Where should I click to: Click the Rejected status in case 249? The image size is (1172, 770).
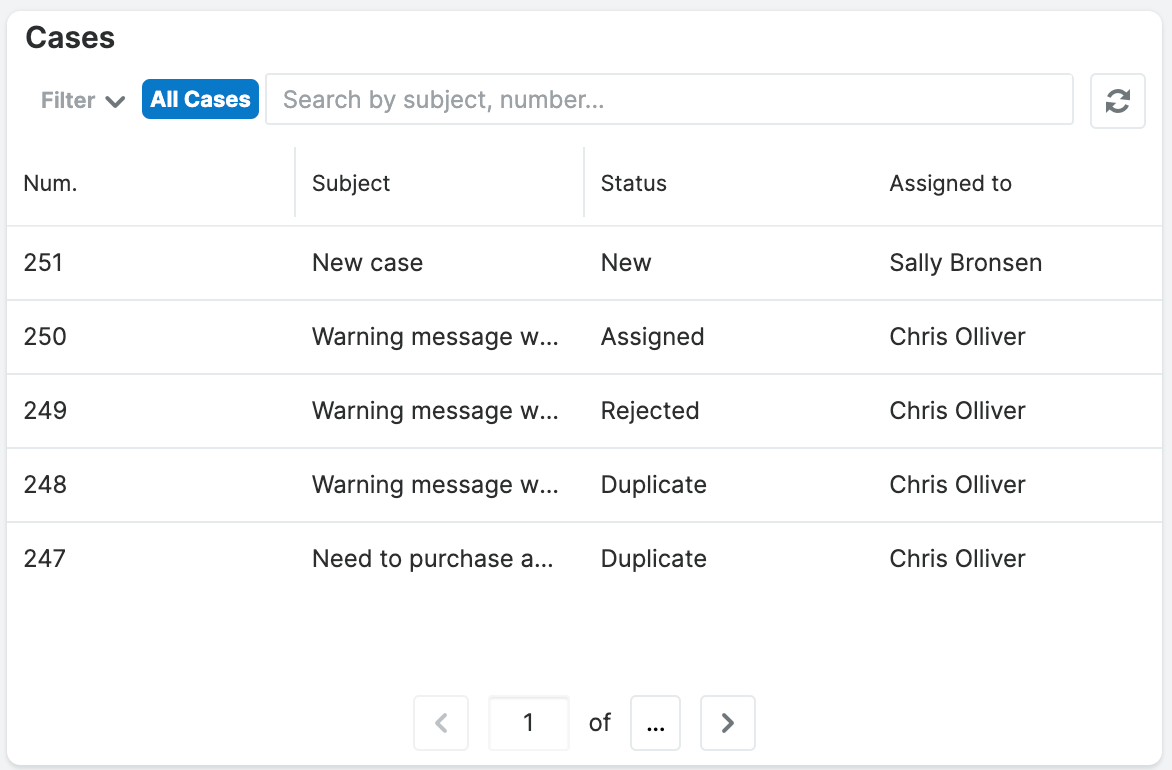(649, 411)
